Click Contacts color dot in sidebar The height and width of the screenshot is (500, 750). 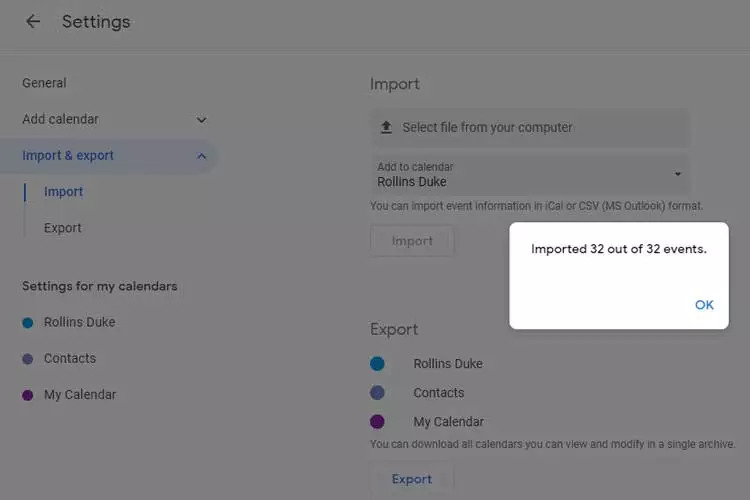coord(28,359)
